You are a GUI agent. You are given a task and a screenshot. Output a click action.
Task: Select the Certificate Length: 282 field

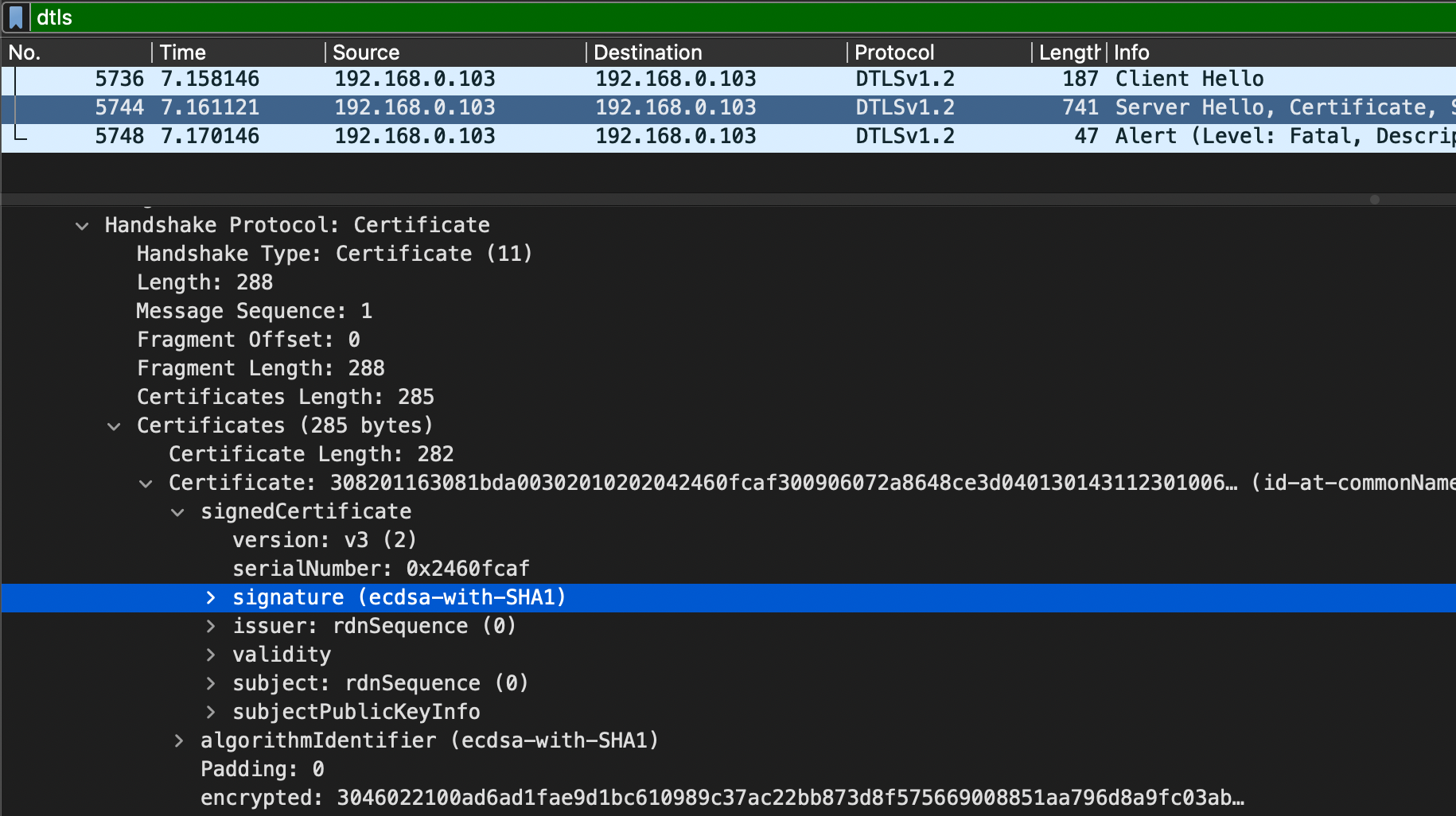point(311,454)
